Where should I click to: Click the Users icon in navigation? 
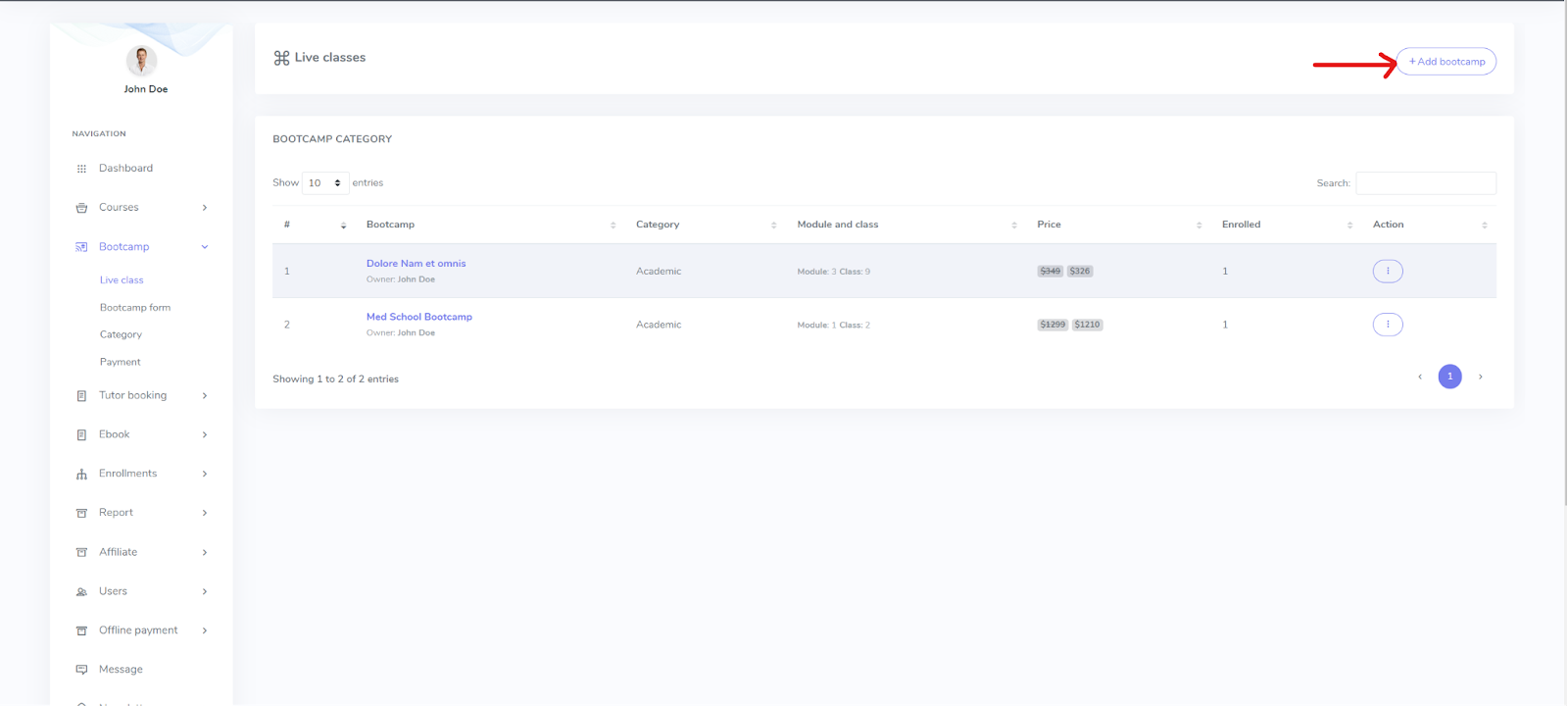click(81, 592)
